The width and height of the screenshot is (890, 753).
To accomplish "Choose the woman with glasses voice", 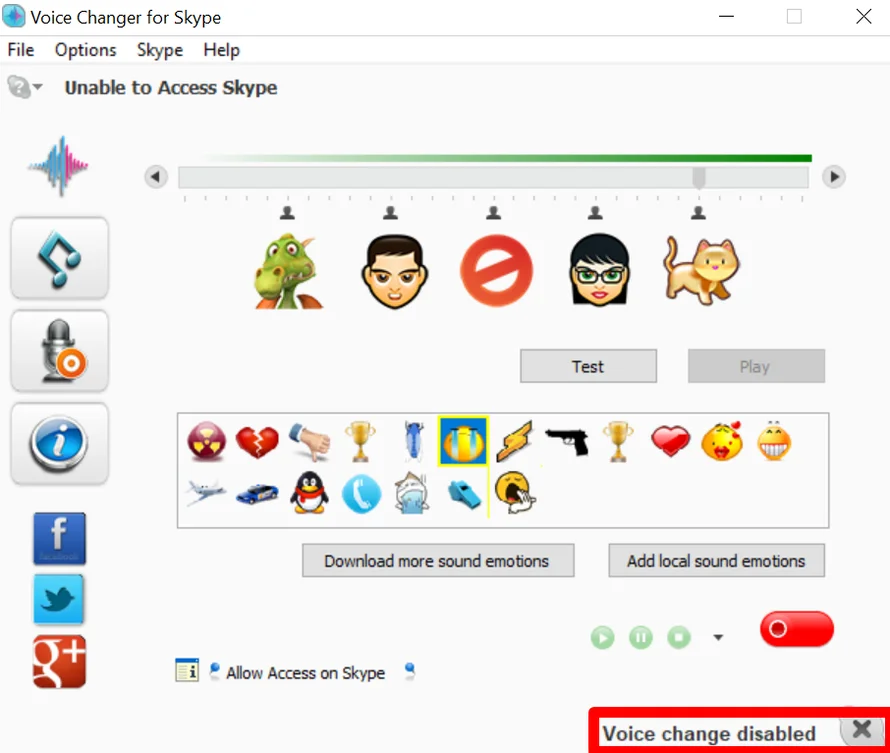I will (x=599, y=270).
